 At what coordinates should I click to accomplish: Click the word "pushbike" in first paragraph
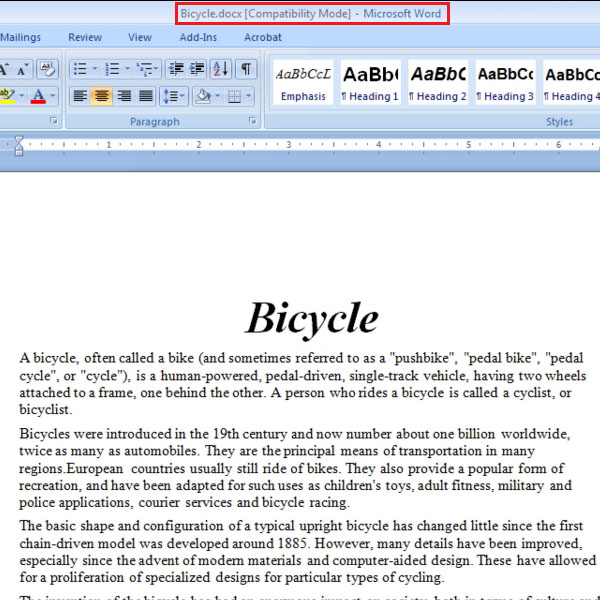(421, 358)
